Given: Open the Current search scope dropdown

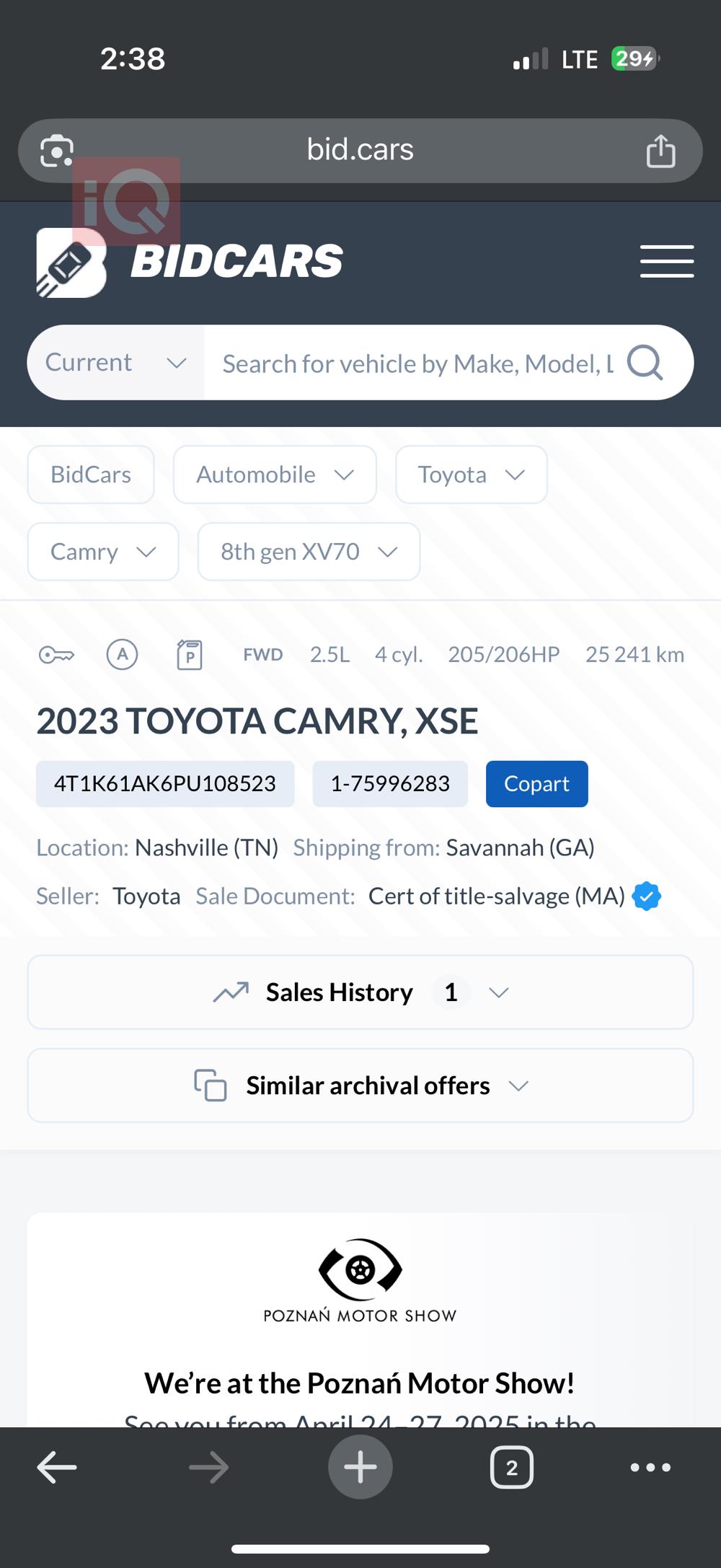Looking at the screenshot, I should pos(116,363).
